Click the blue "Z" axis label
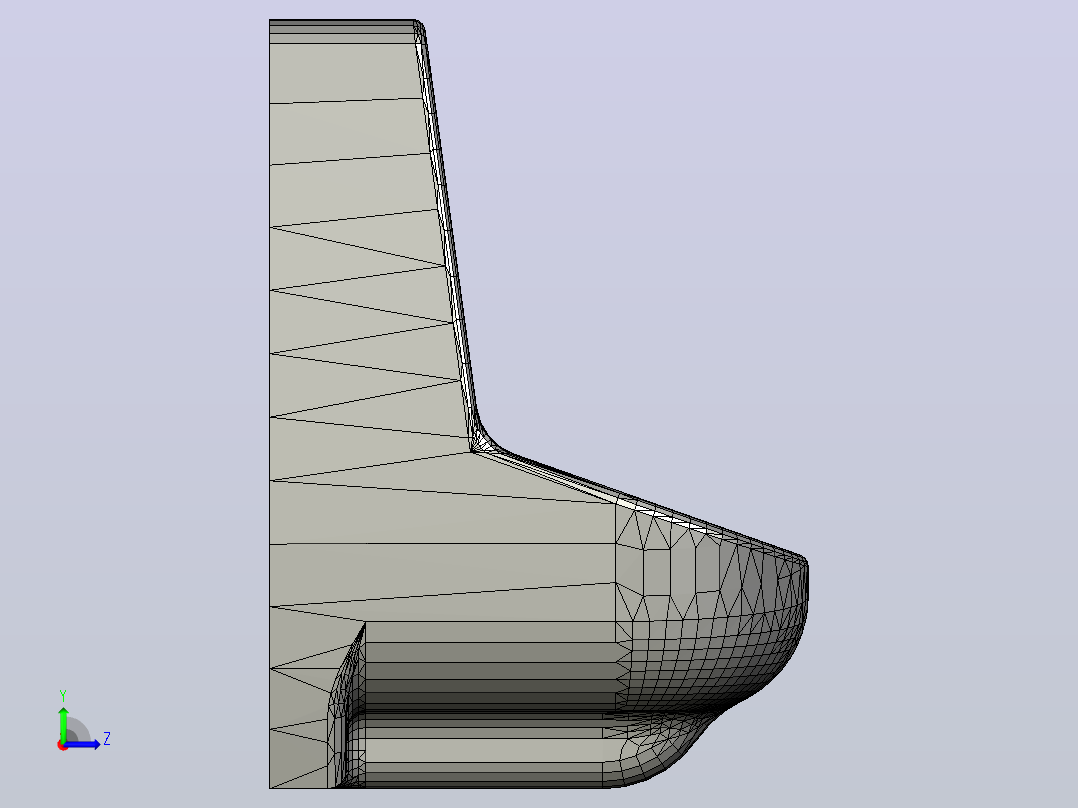 107,739
